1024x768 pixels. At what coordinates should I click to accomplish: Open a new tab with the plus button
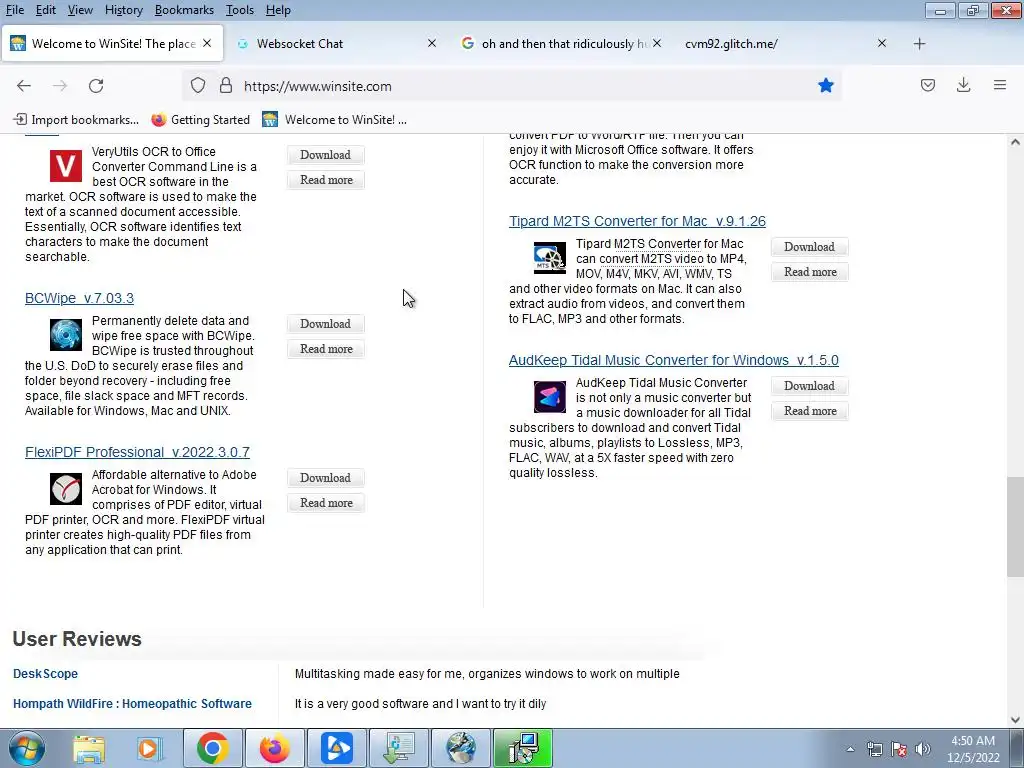point(920,44)
